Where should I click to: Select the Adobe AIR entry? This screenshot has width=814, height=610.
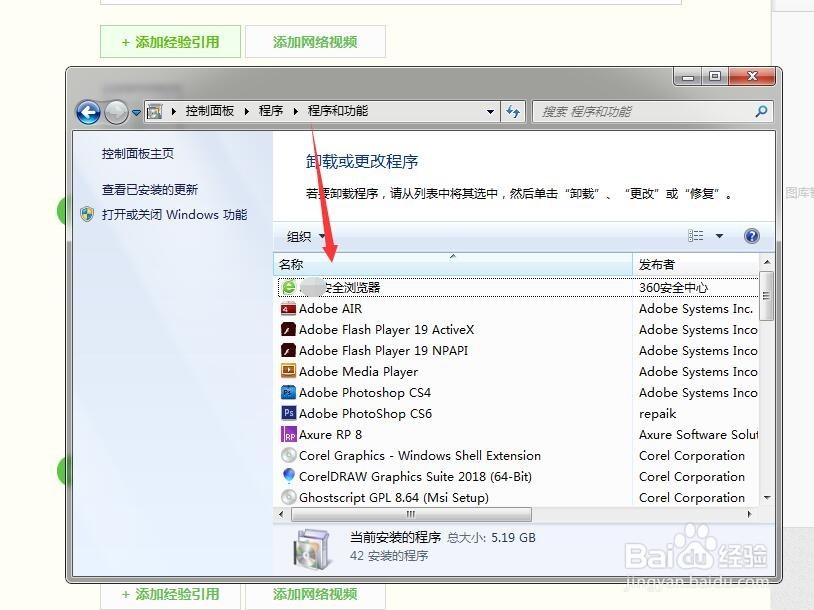tap(330, 309)
